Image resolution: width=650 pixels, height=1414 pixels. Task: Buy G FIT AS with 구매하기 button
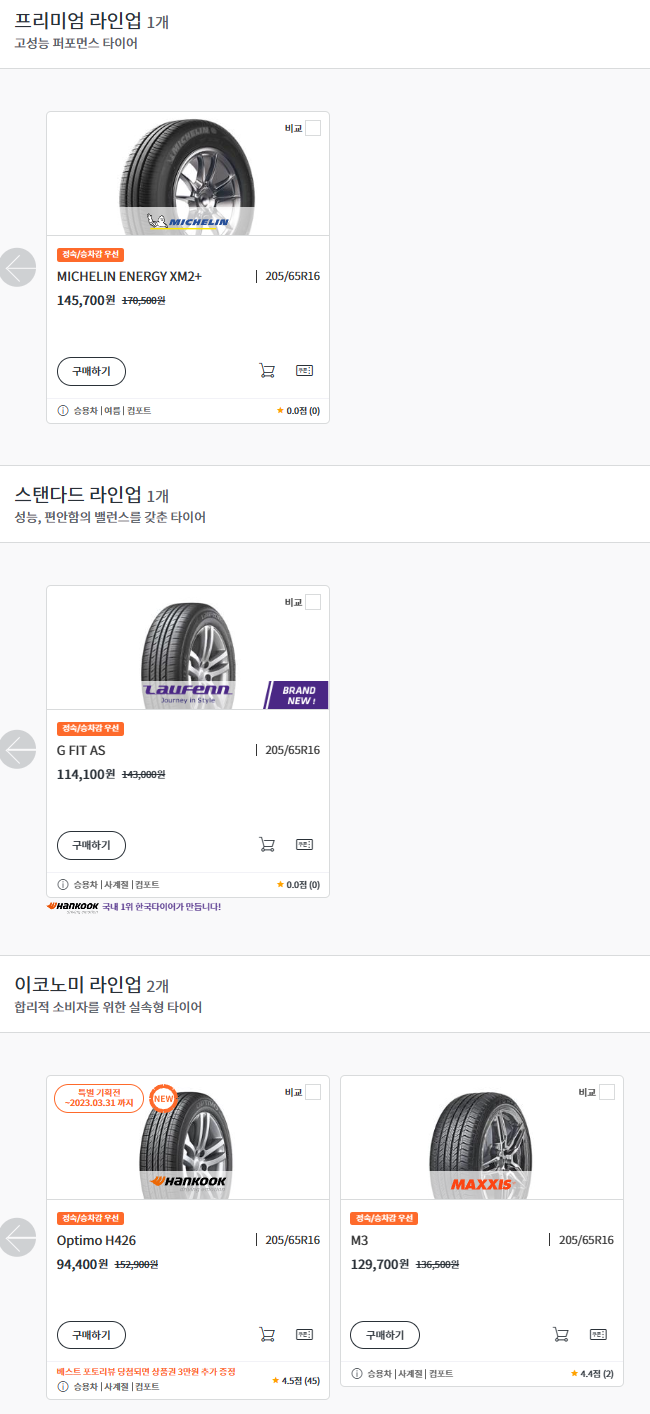coord(91,845)
